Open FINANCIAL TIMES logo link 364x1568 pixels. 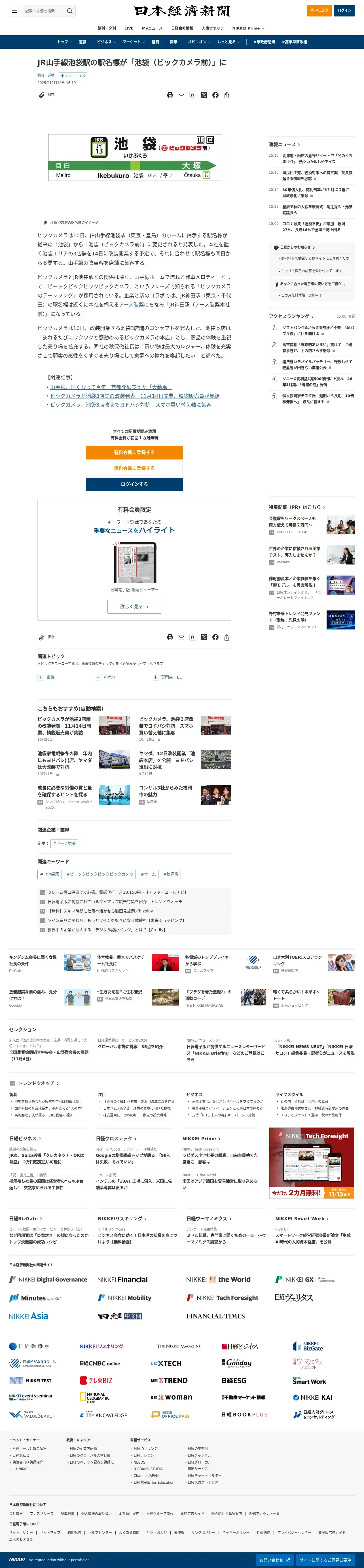(215, 1316)
